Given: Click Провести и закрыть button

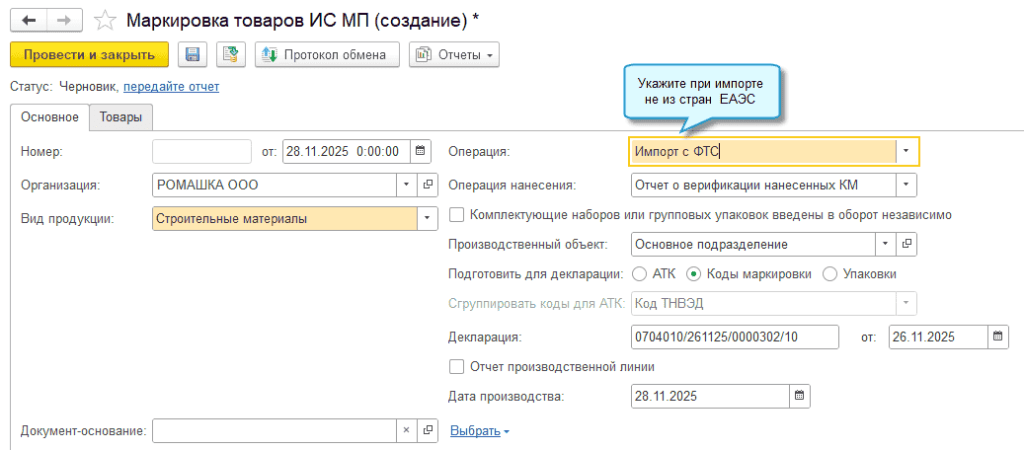Looking at the screenshot, I should click(89, 55).
